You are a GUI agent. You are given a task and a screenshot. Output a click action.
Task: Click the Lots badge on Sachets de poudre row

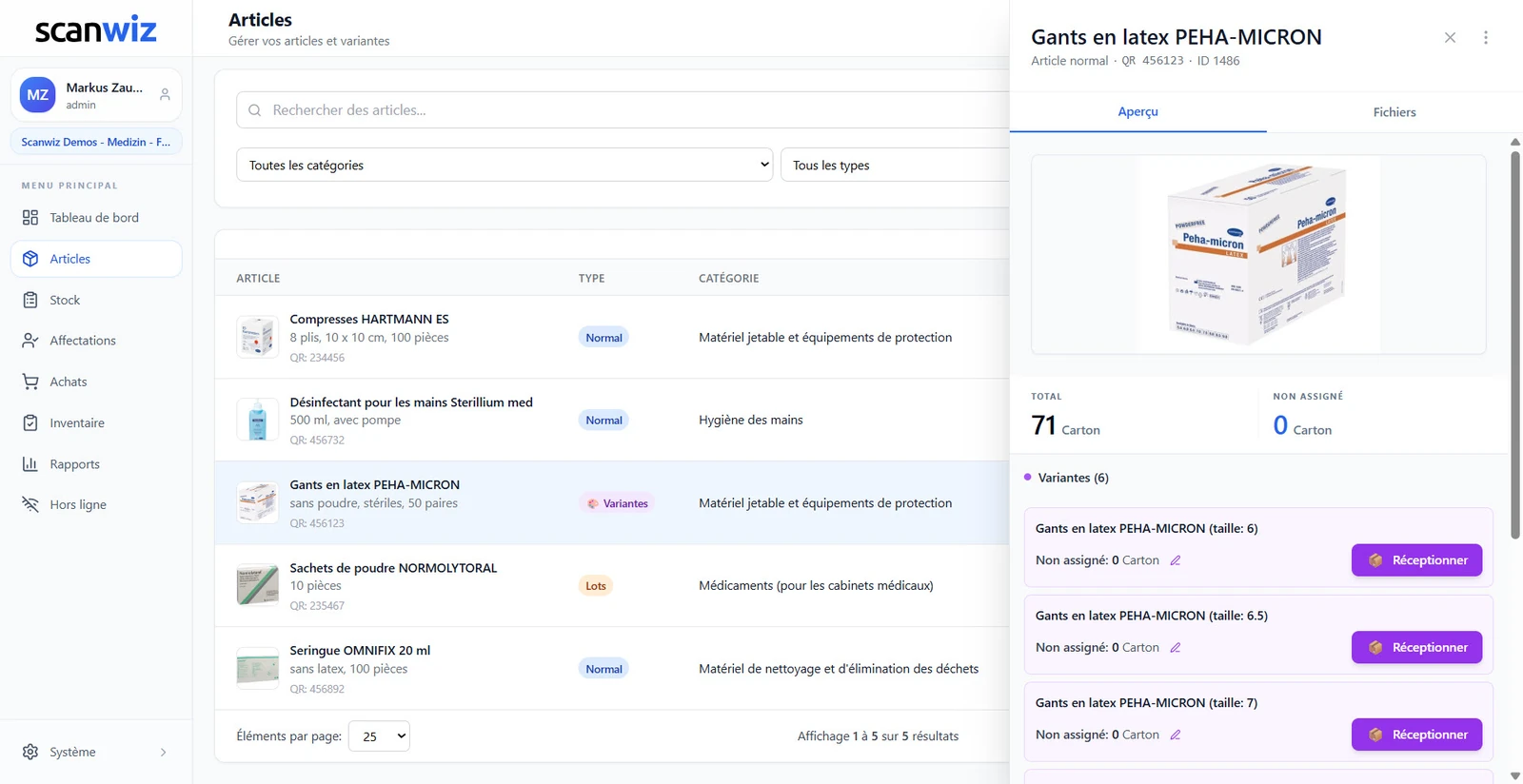tap(596, 586)
